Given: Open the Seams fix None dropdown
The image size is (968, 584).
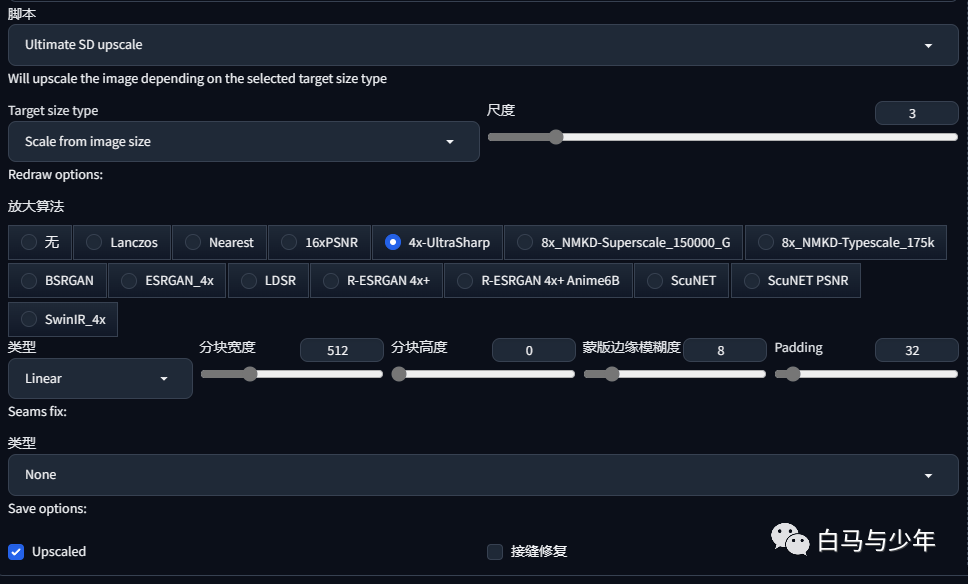Looking at the screenshot, I should pos(483,475).
